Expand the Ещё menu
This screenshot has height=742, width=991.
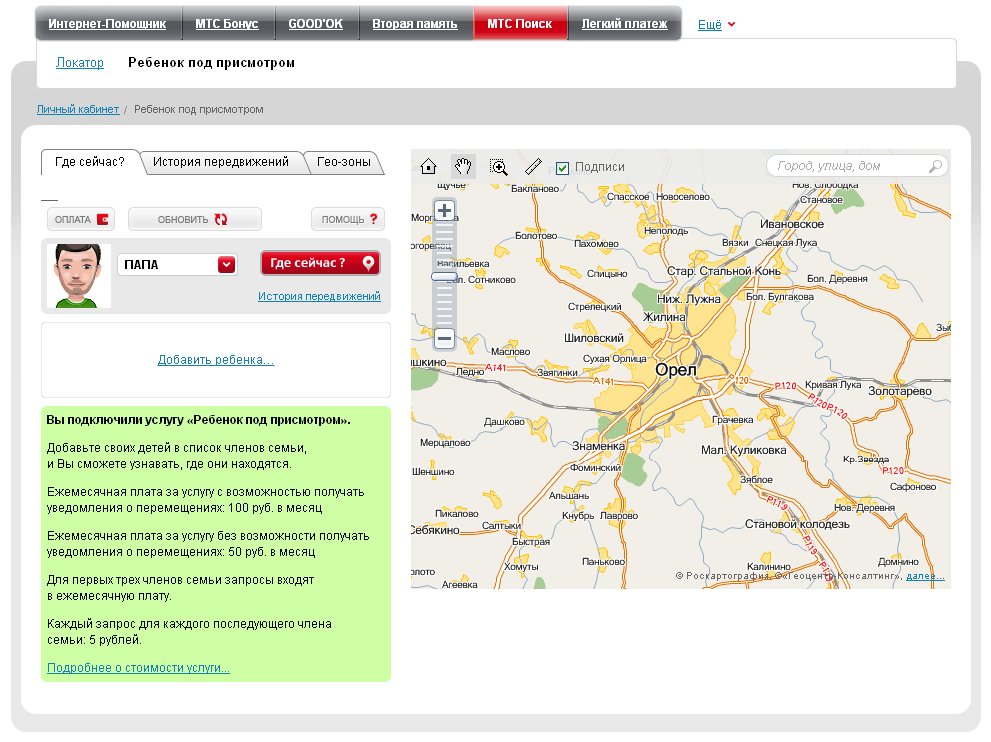tap(716, 24)
